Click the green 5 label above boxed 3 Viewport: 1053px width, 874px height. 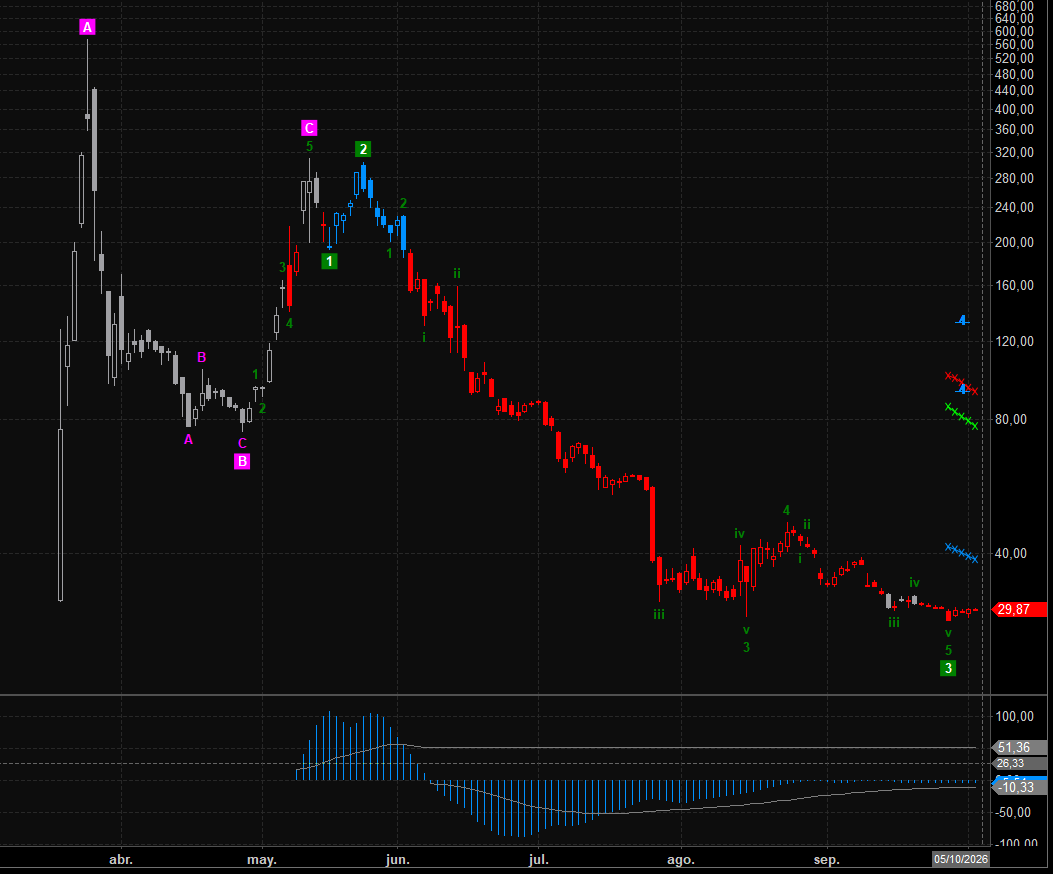tap(948, 650)
